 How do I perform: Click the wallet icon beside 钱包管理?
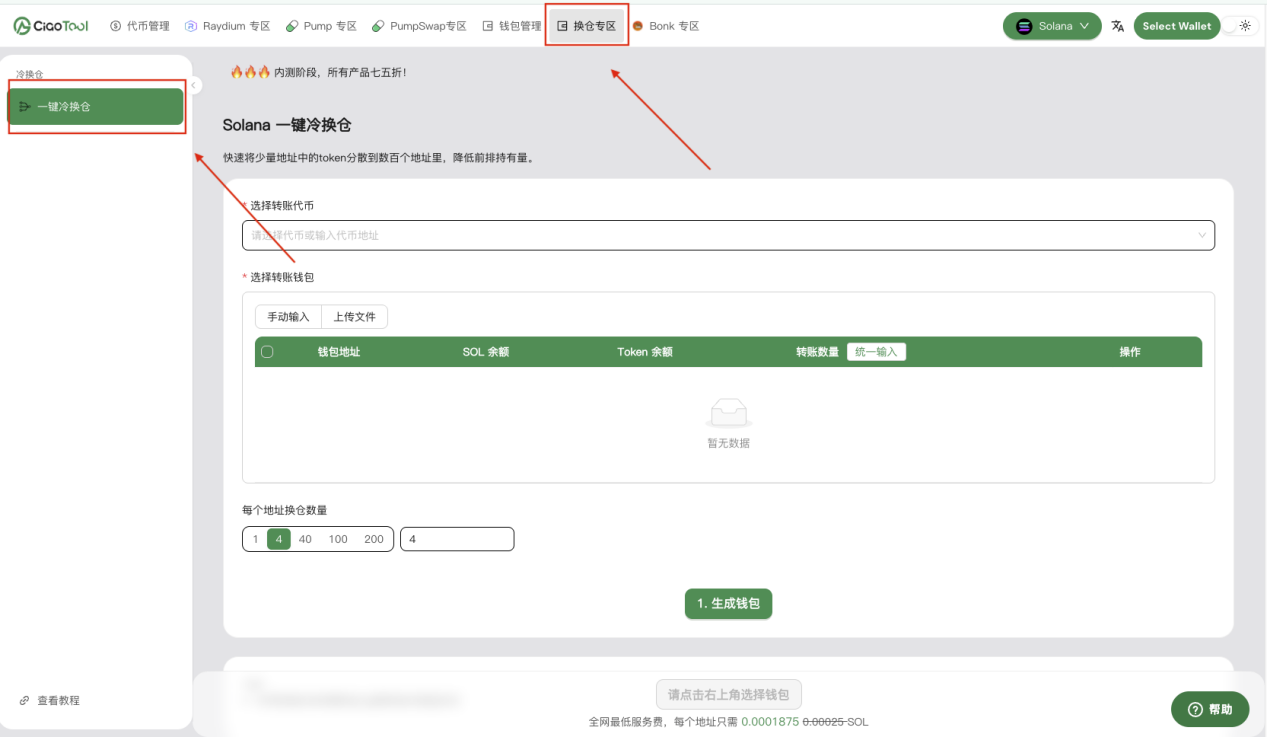488,26
